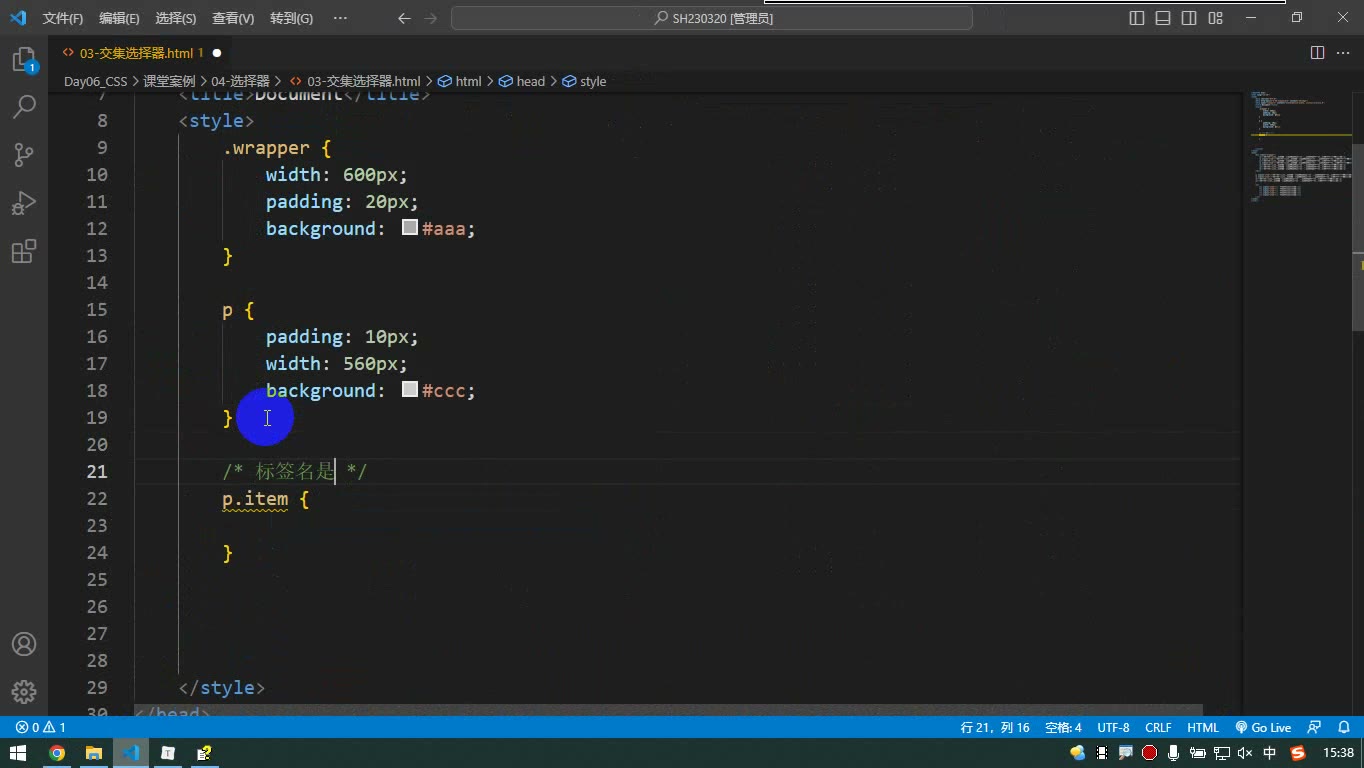Screen dimensions: 1364x768
Task: Open the editor More Actions ellipsis
Action: click(1343, 53)
